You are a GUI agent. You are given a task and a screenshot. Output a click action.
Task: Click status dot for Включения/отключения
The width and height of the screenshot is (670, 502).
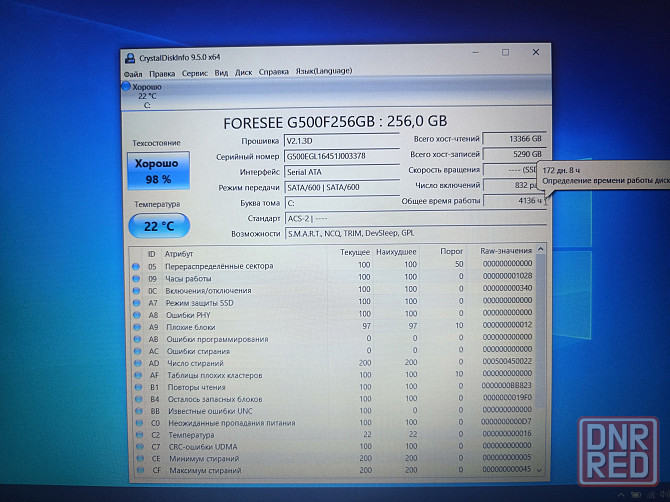click(136, 291)
